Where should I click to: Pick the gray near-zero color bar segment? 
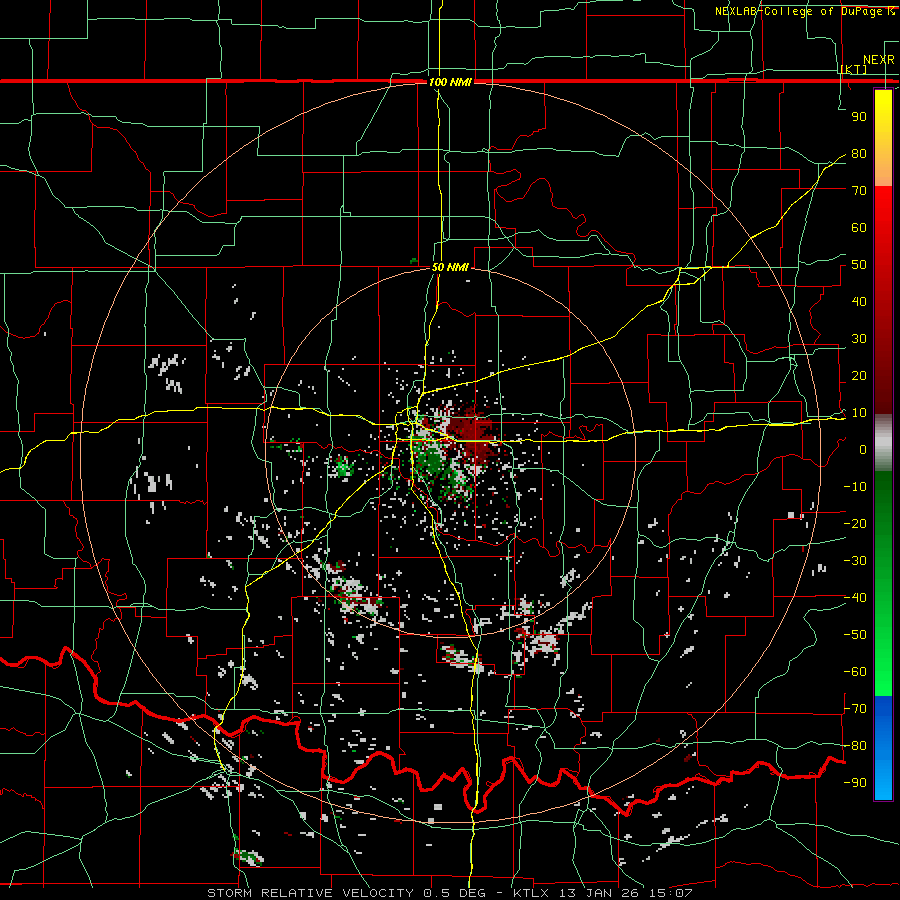pos(883,443)
